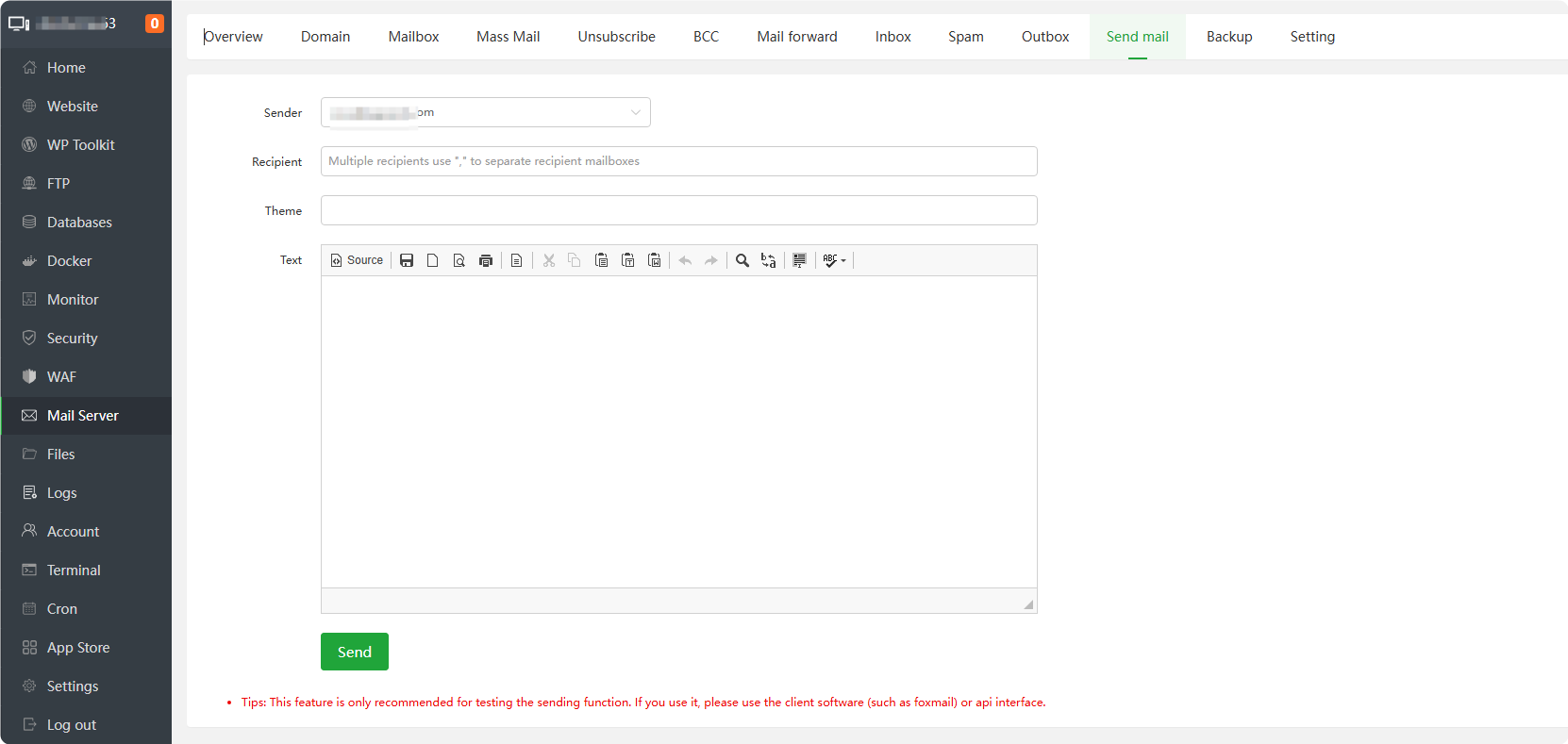Switch to the Spam tab
Image resolution: width=1568 pixels, height=744 pixels.
pos(966,37)
